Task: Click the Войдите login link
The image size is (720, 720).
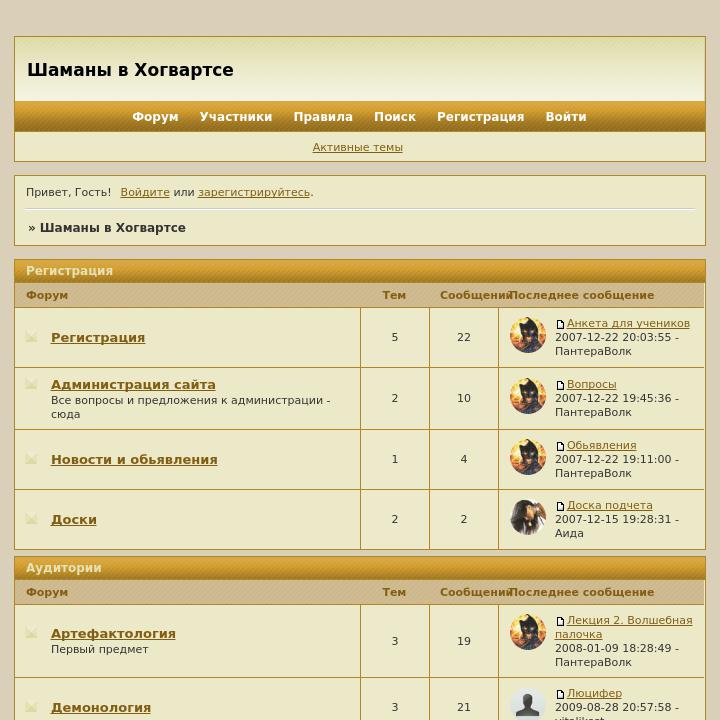Action: click(145, 192)
